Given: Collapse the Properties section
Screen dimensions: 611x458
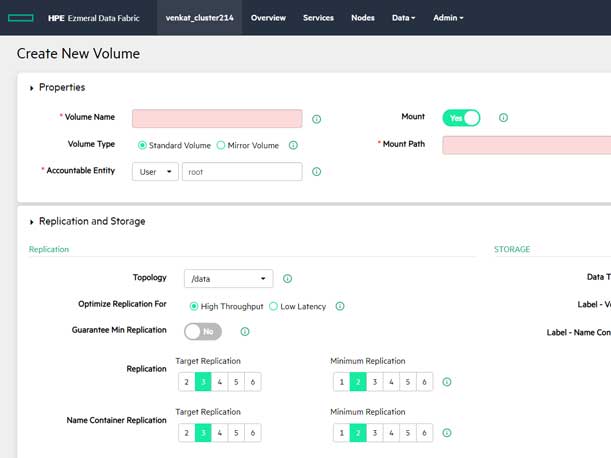Looking at the screenshot, I should (32, 88).
